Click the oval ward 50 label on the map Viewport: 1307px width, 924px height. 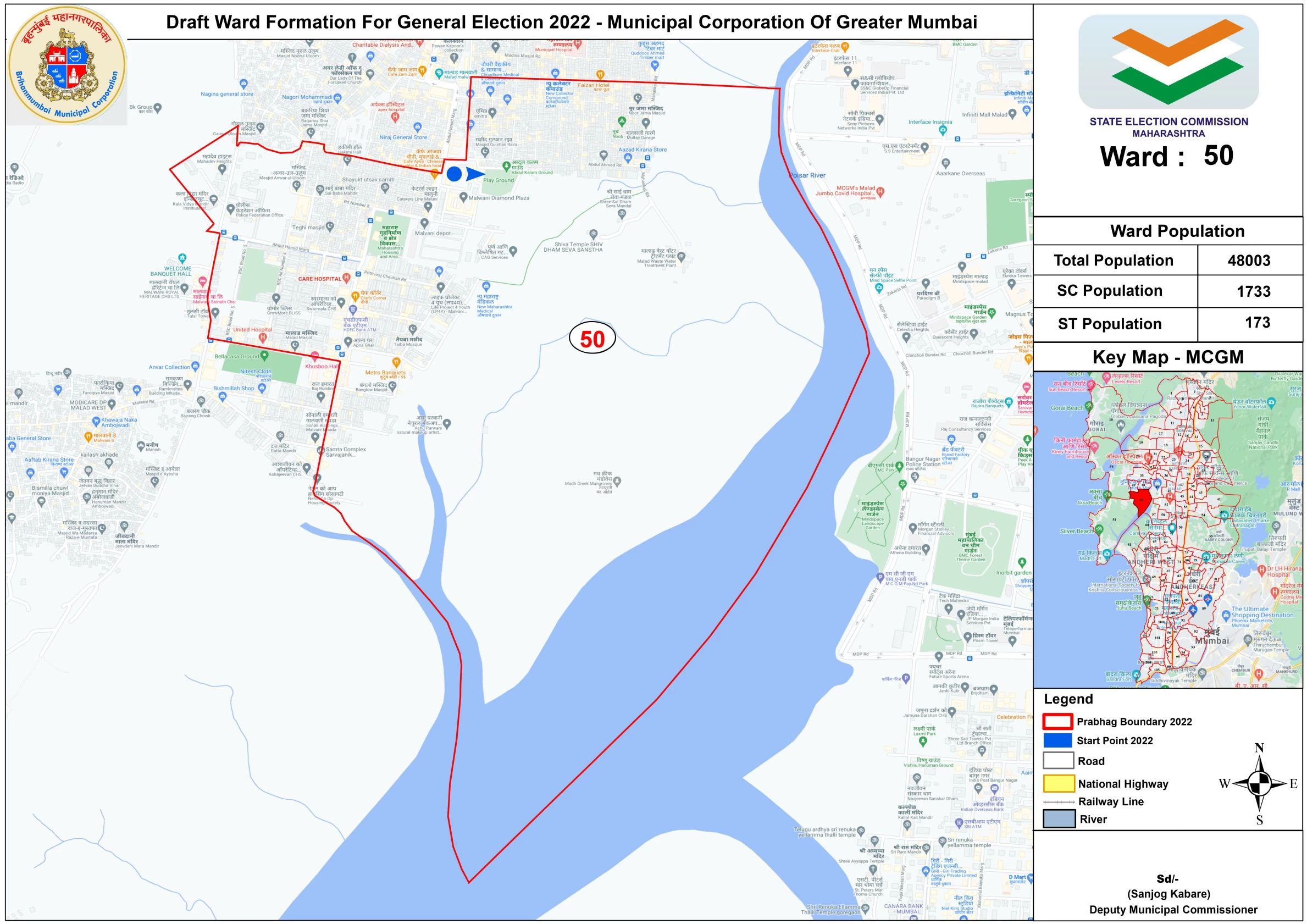click(592, 339)
